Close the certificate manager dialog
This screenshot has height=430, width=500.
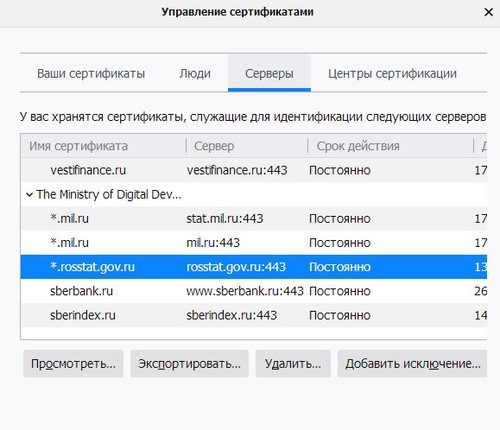(x=488, y=12)
